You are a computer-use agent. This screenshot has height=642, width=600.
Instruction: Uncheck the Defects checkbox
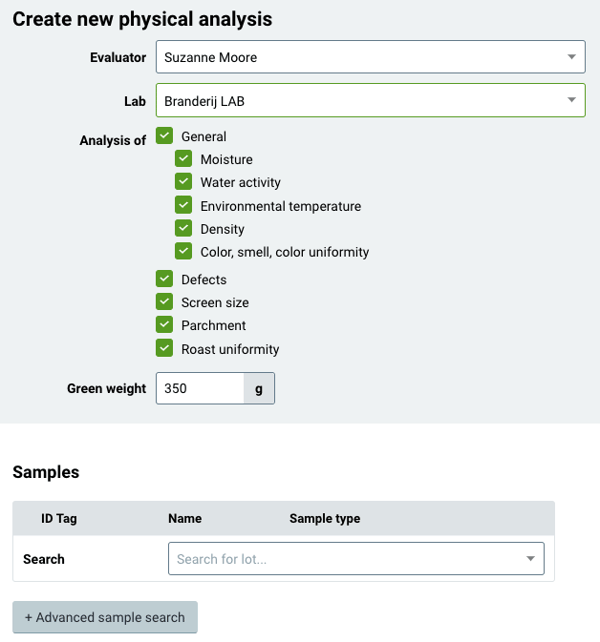point(164,279)
